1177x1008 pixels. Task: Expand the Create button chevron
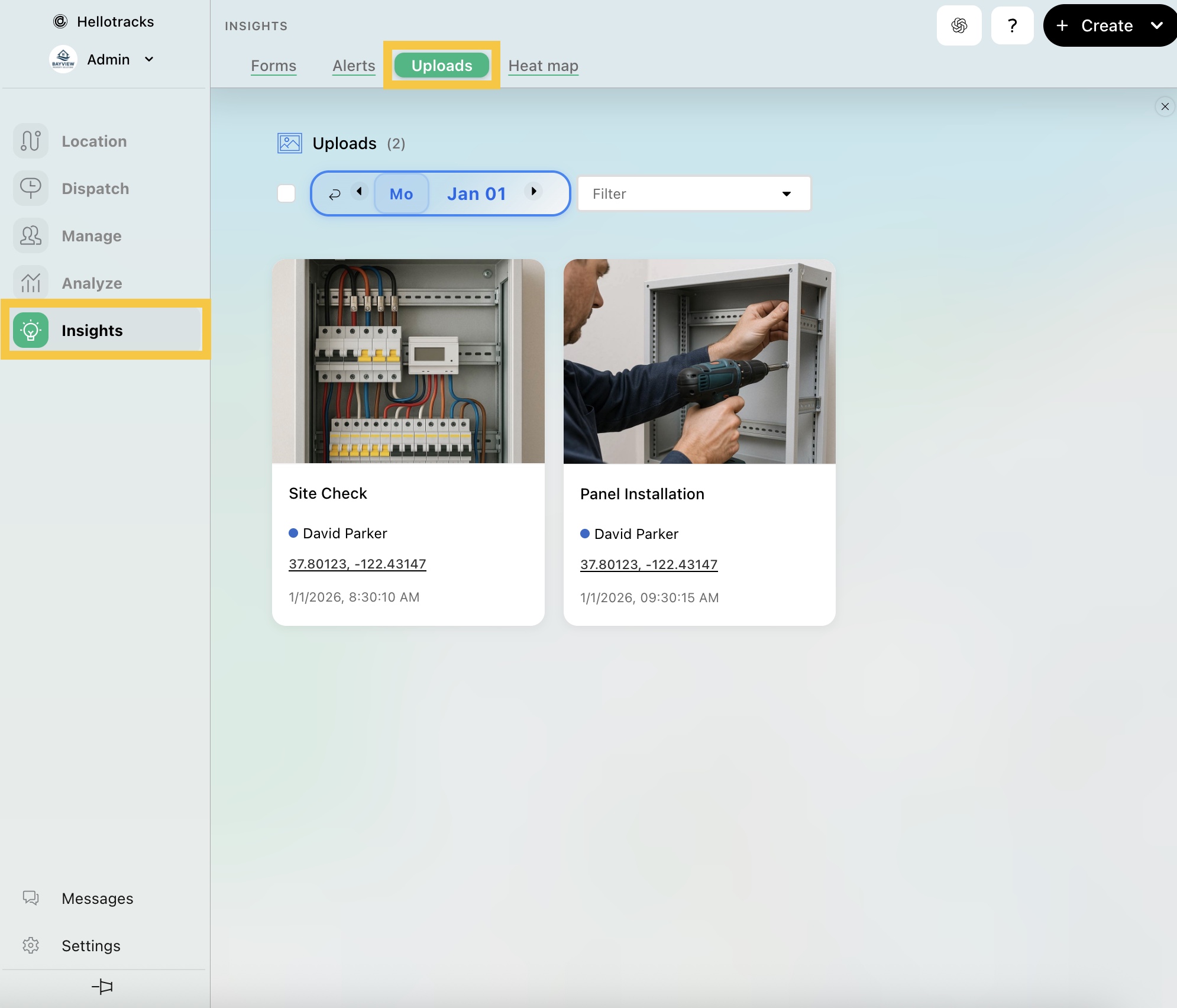(x=1156, y=25)
